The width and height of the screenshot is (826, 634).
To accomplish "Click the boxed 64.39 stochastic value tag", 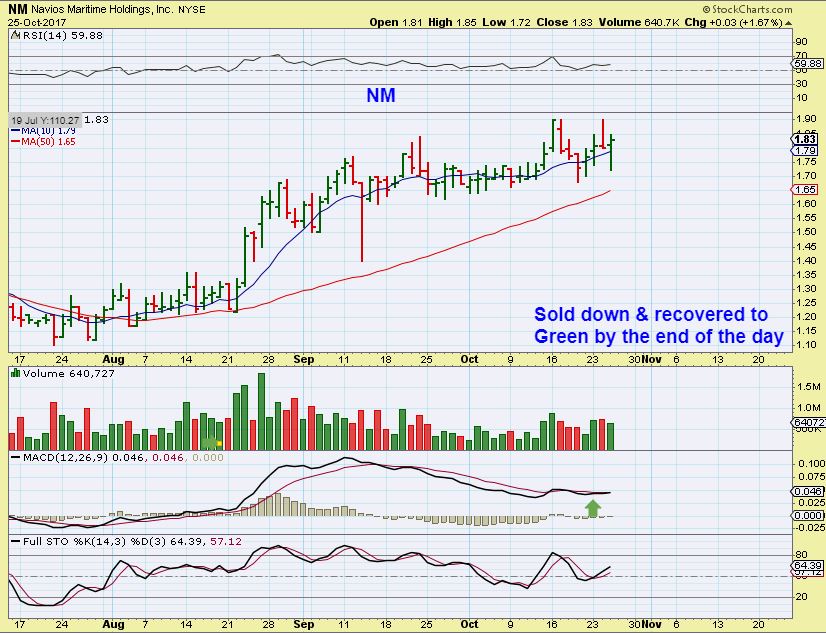I will [808, 565].
